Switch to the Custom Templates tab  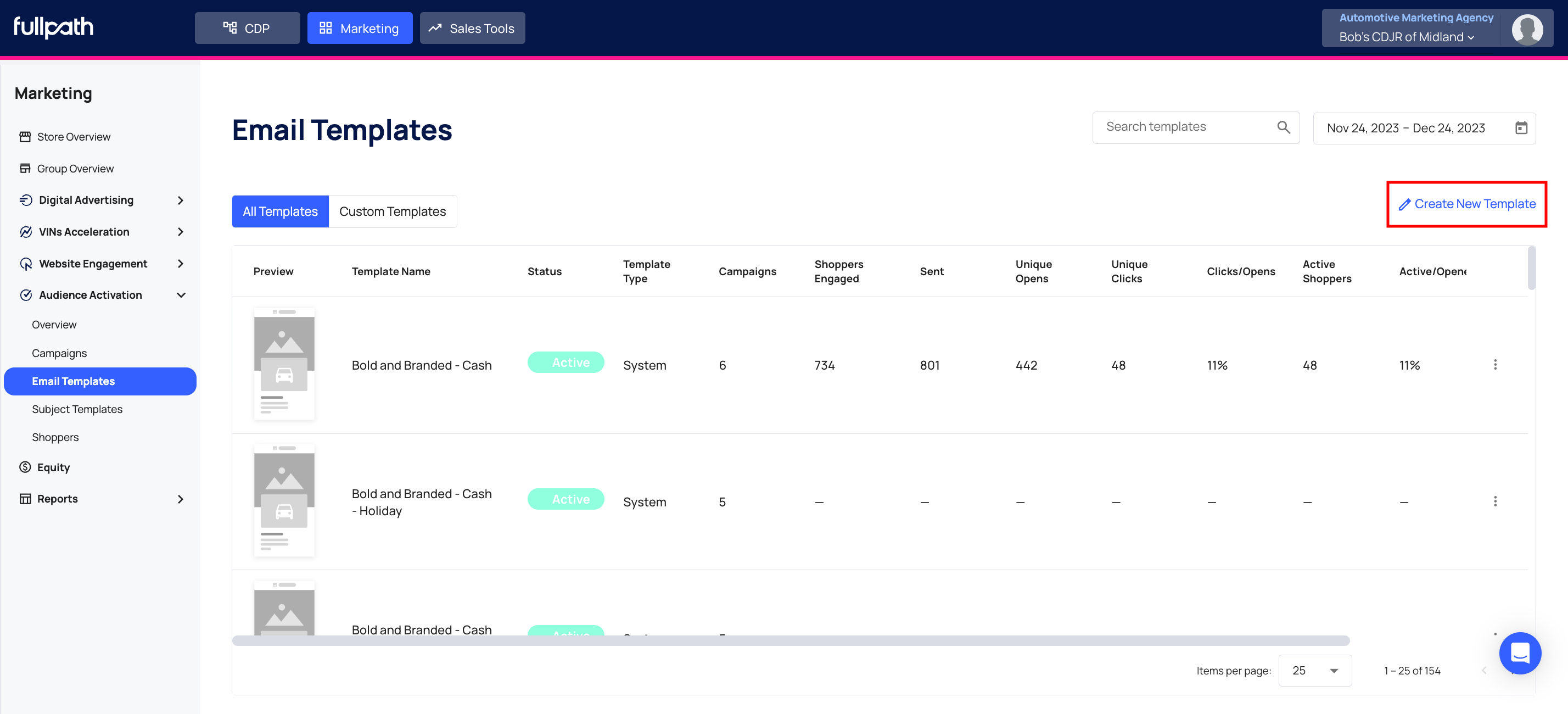click(392, 211)
